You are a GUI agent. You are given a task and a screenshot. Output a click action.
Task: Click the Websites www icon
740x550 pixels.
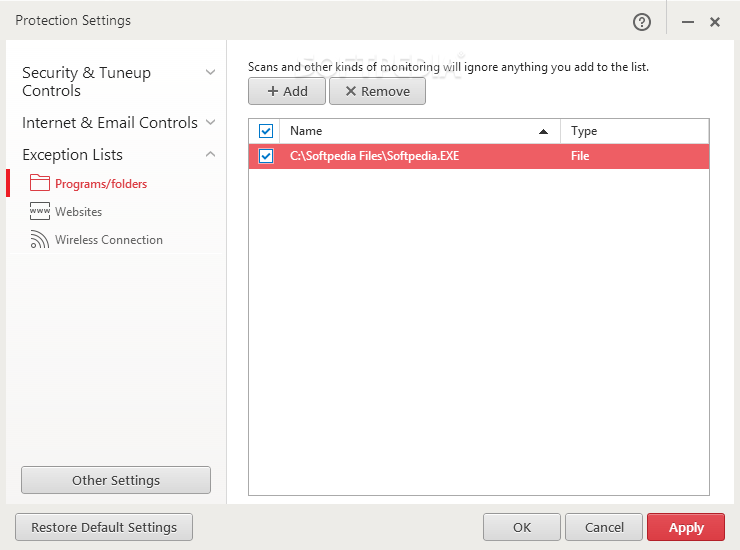(x=40, y=211)
